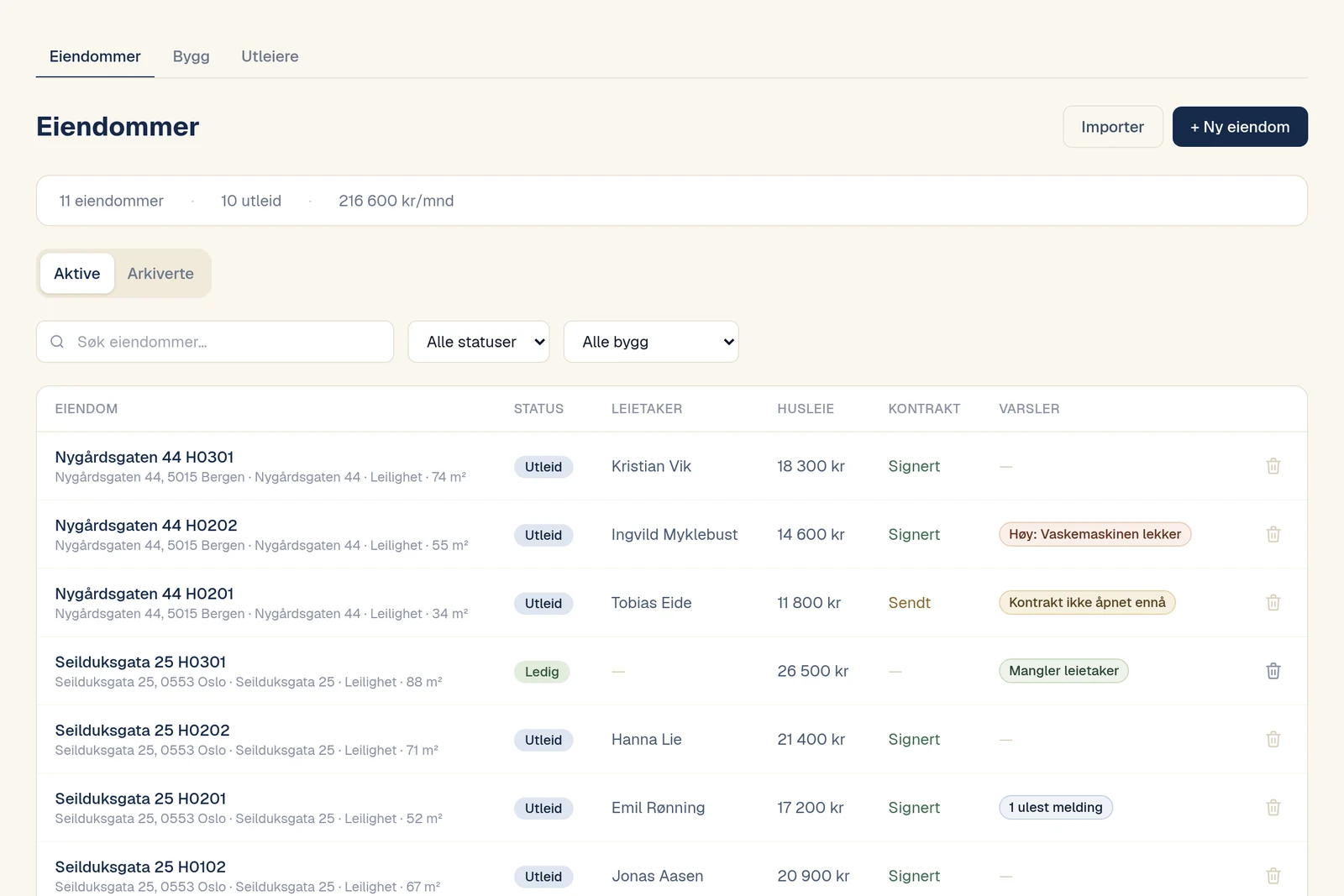
Task: Click trash icon for Seilduksgata 25 H0201
Action: [x=1273, y=808]
